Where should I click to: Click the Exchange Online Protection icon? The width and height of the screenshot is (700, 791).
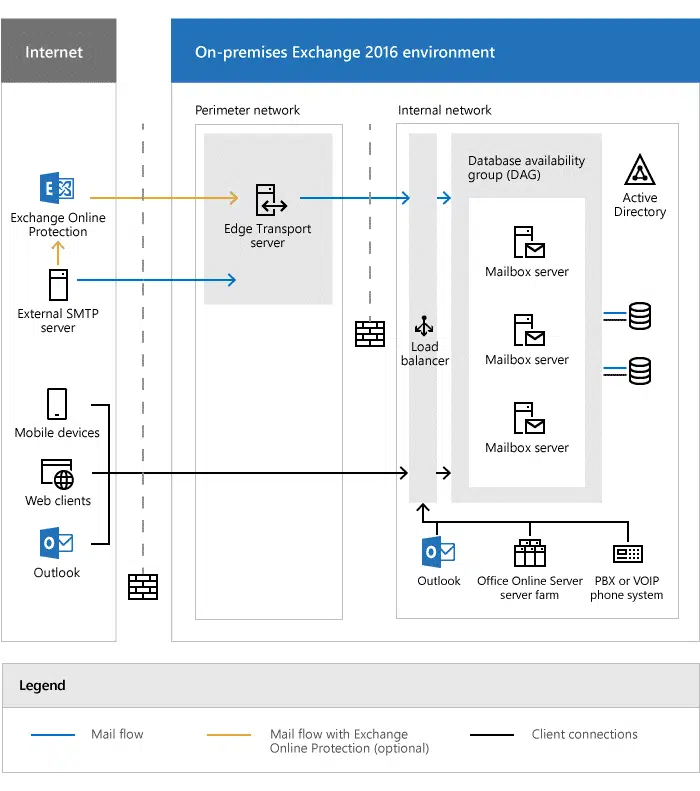point(57,190)
